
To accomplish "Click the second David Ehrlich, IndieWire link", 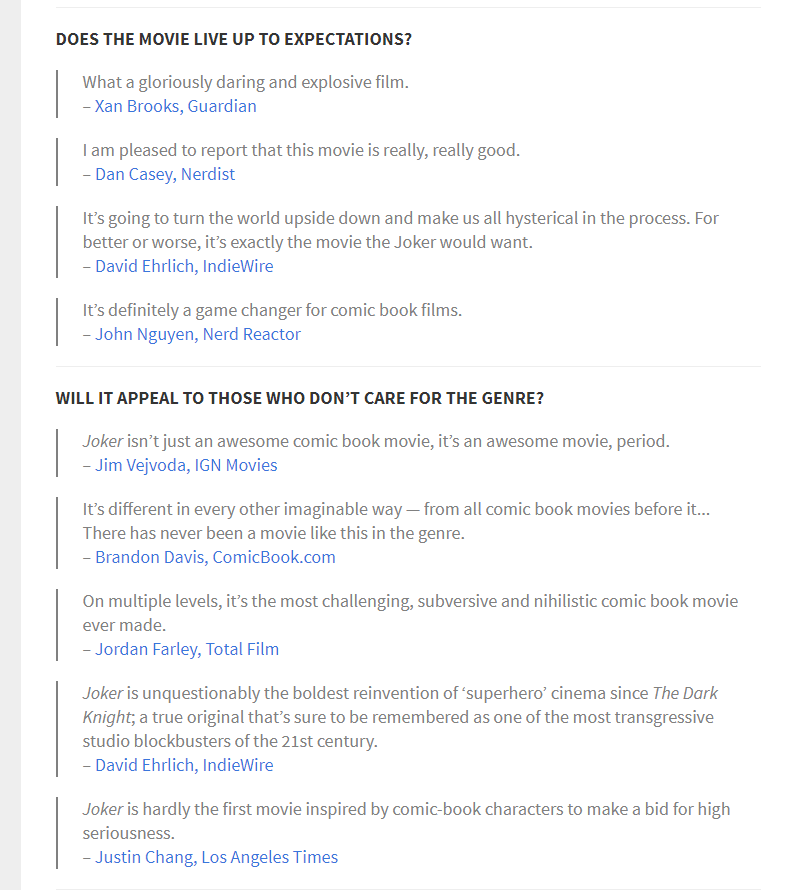I will 184,765.
